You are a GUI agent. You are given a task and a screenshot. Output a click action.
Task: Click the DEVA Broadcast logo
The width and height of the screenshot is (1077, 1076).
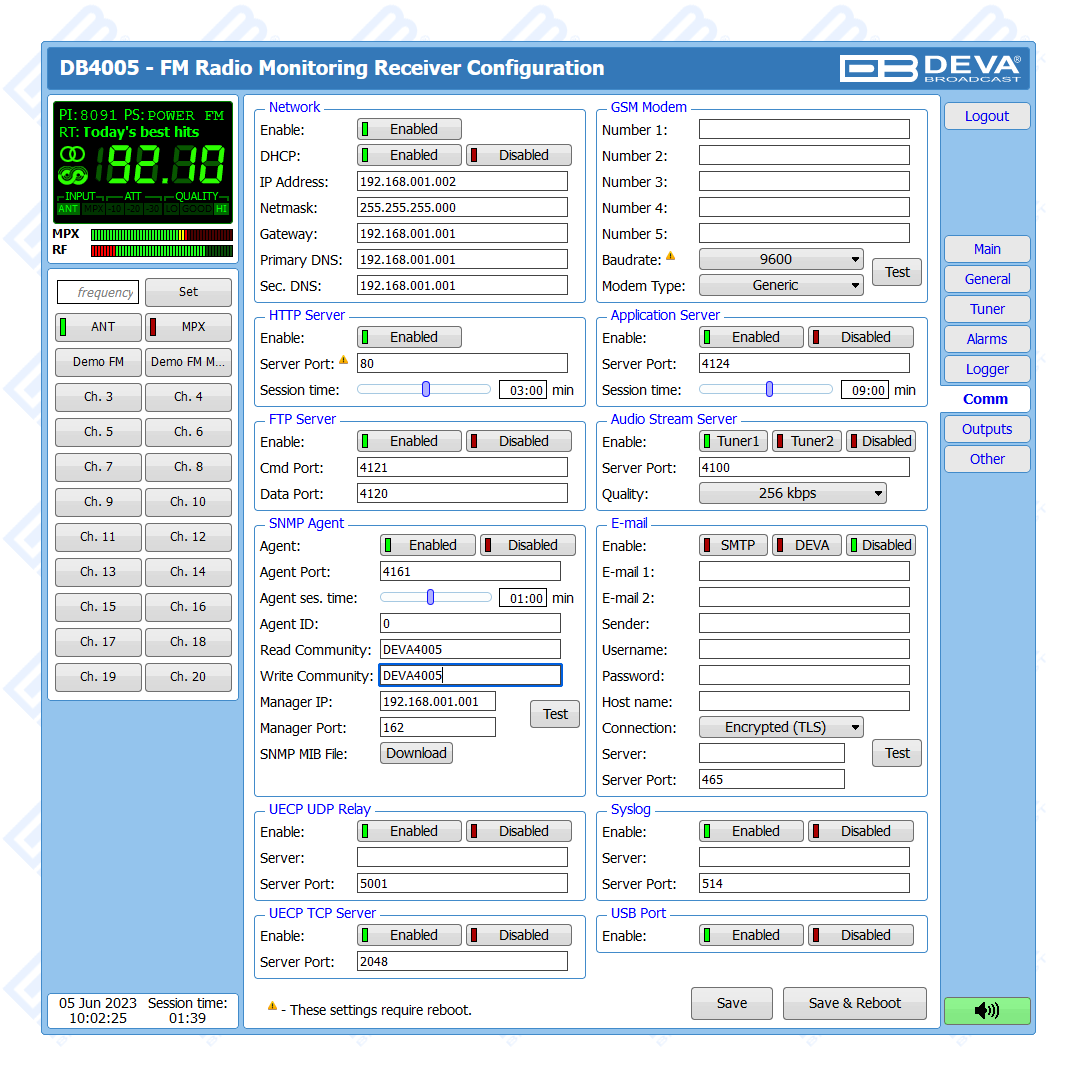tap(930, 68)
